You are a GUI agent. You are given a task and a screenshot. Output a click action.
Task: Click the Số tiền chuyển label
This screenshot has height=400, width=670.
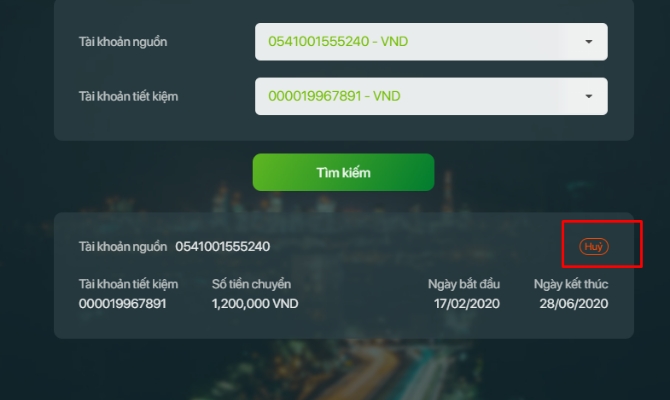tap(251, 284)
